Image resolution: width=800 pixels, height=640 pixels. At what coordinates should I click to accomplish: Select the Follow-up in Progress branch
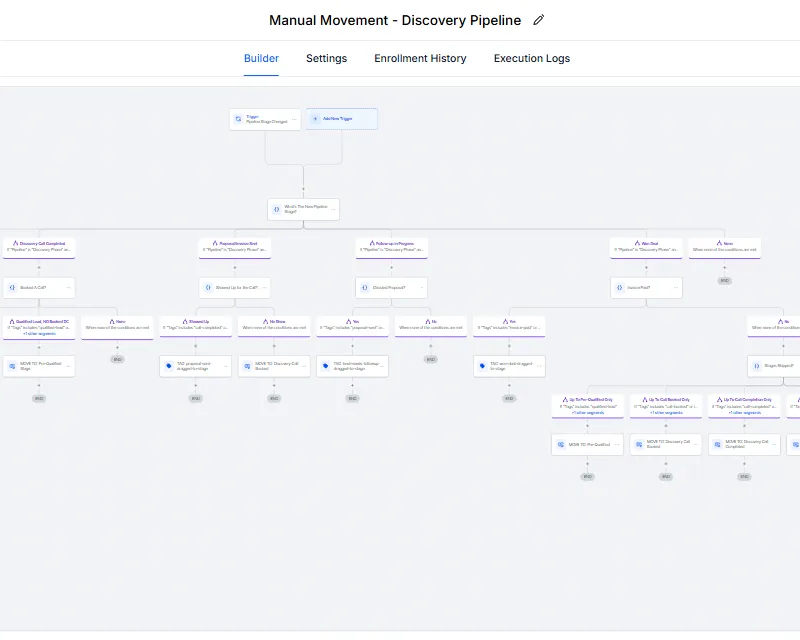click(392, 248)
